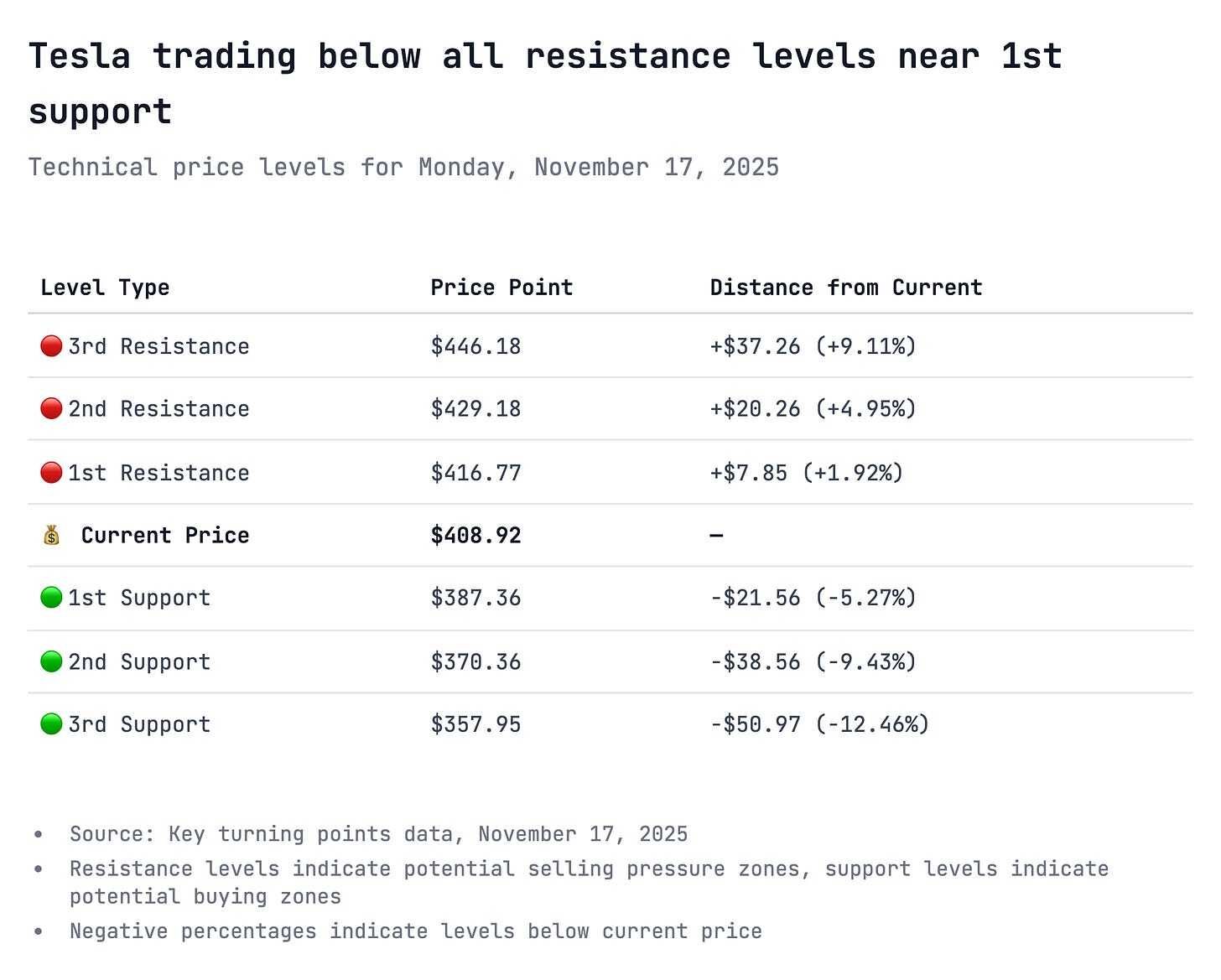Viewport: 1221px width, 980px height.
Task: Click the chart title about Tesla trading
Action: [545, 83]
